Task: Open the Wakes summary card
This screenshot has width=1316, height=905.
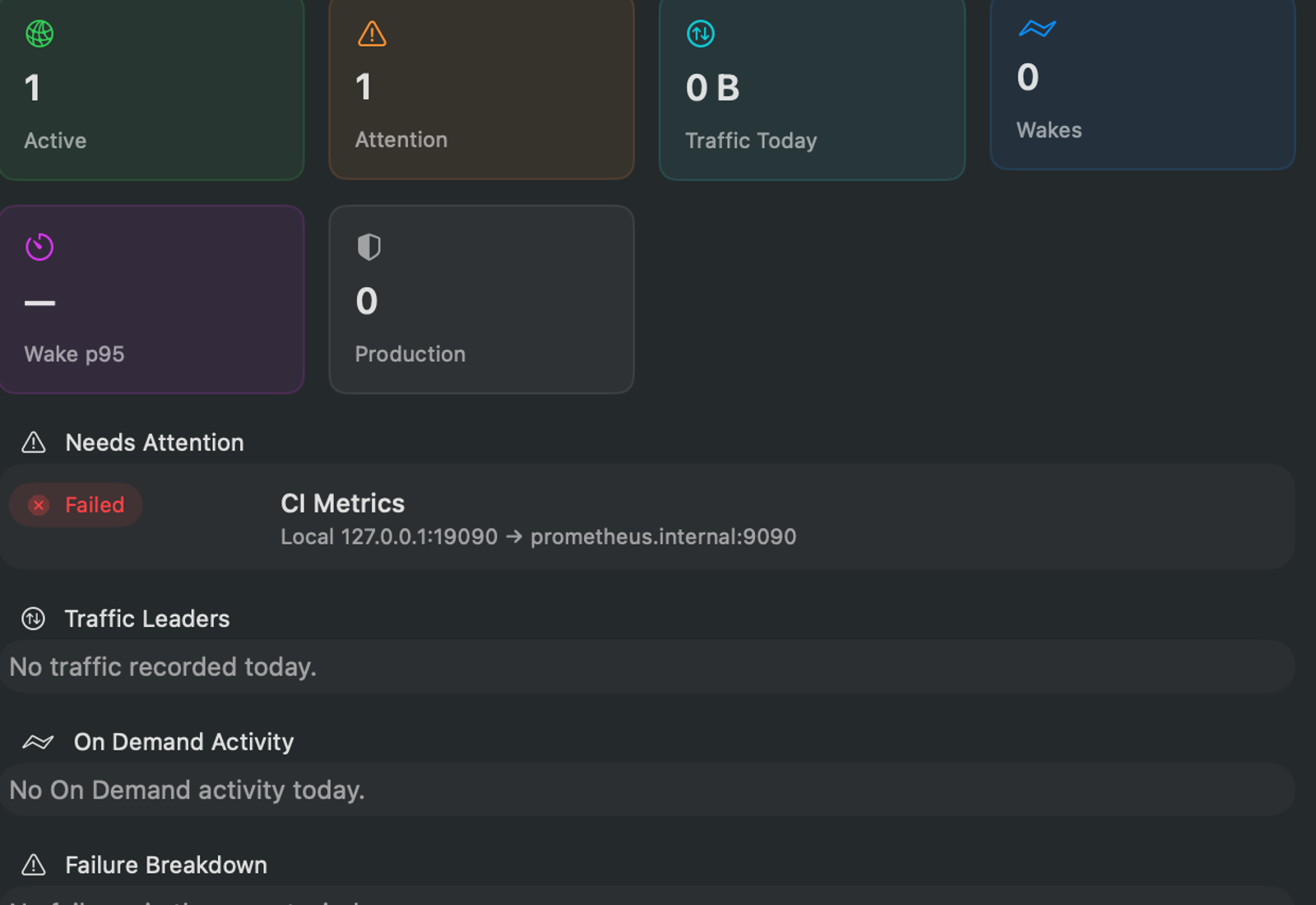Action: 1142,83
